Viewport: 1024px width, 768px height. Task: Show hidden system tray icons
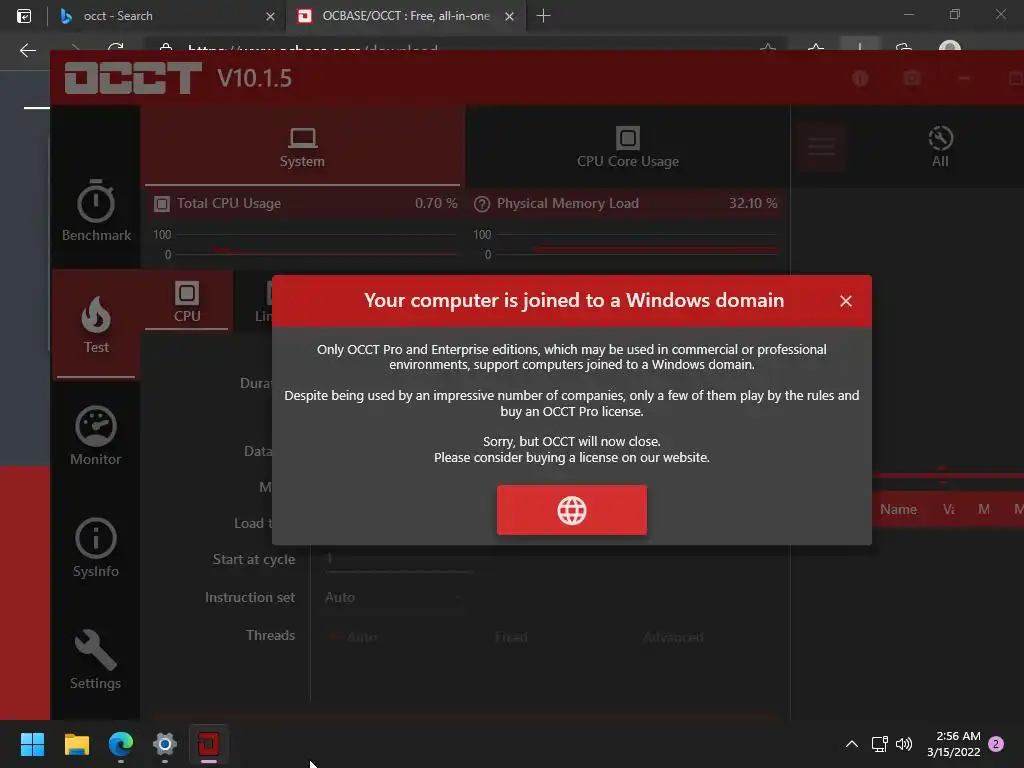pos(852,744)
